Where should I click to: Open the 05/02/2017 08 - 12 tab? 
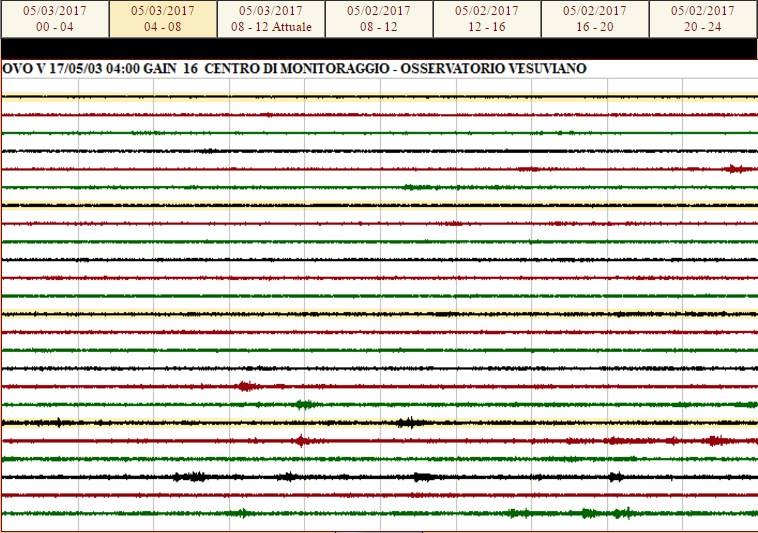click(x=379, y=19)
